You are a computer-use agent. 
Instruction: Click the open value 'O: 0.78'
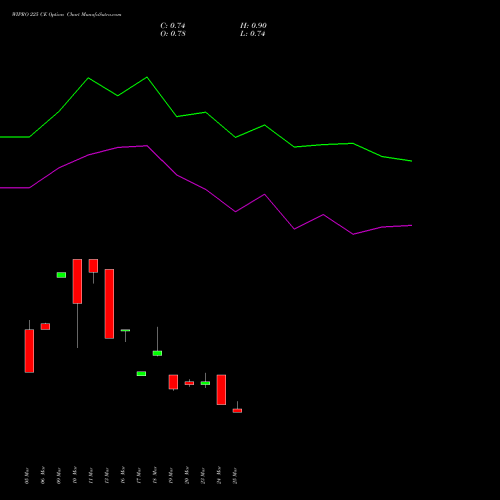point(173,34)
